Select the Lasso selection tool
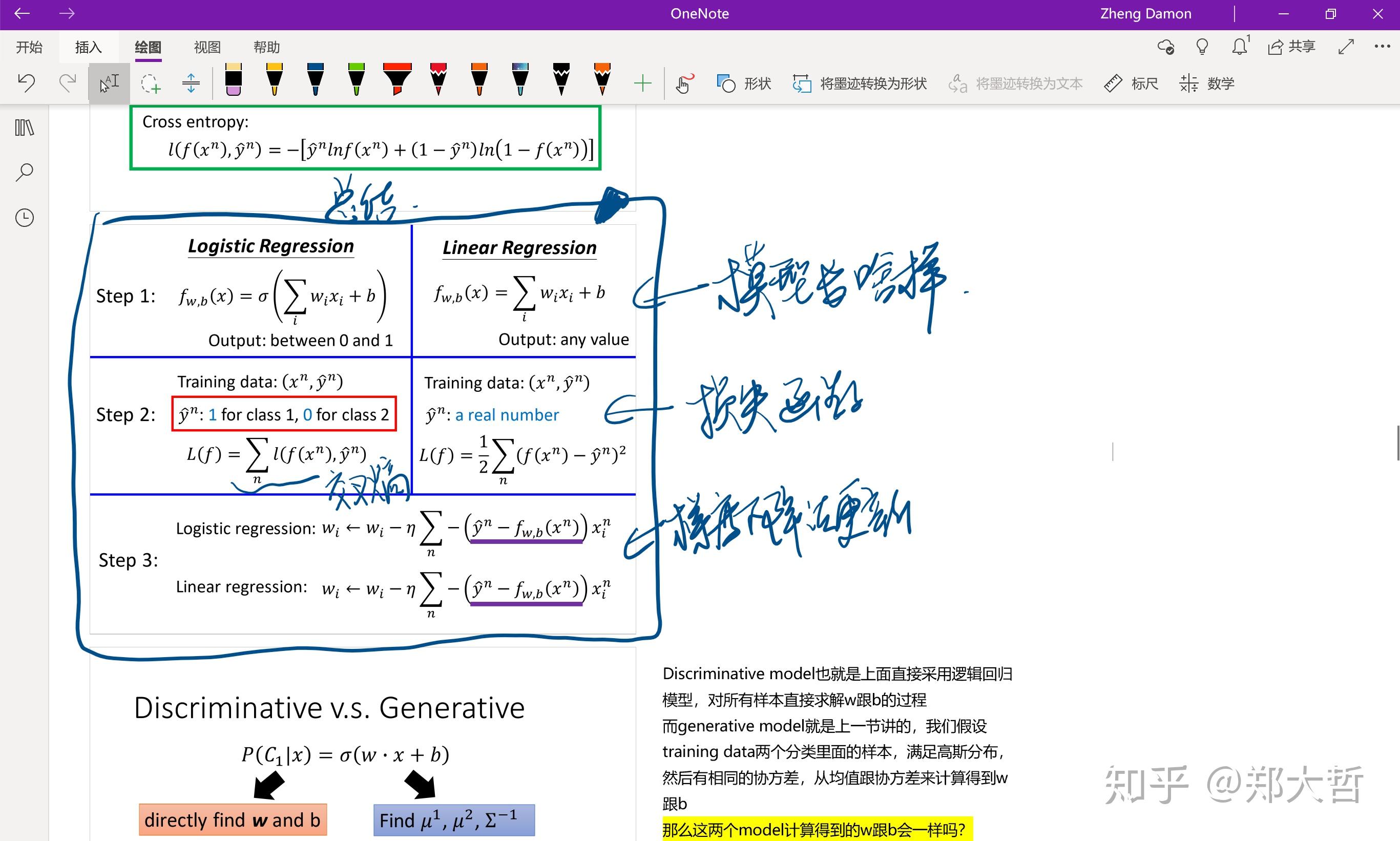 (150, 83)
